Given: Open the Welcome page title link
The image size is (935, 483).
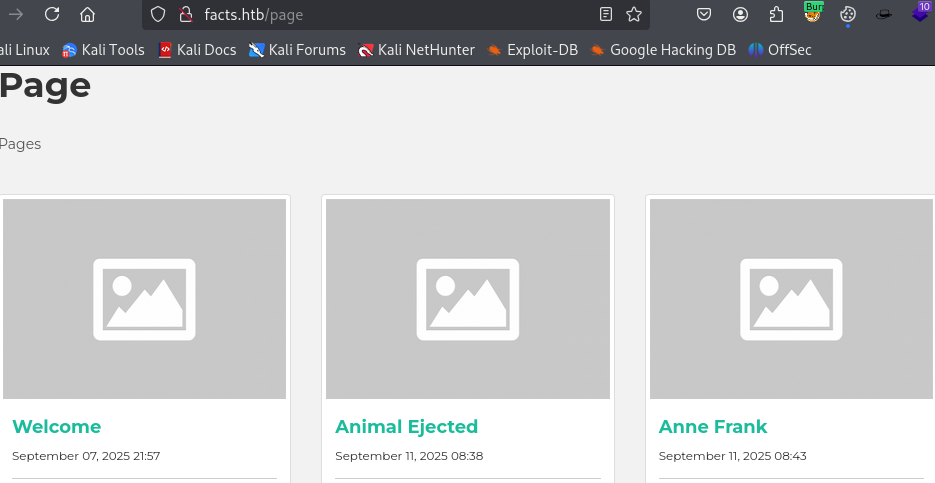Looking at the screenshot, I should [x=57, y=426].
